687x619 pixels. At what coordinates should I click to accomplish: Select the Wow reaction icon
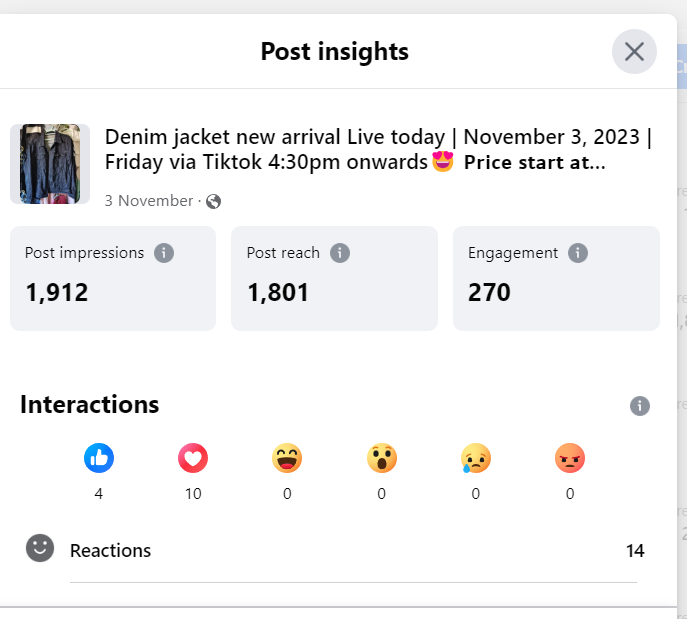point(381,458)
